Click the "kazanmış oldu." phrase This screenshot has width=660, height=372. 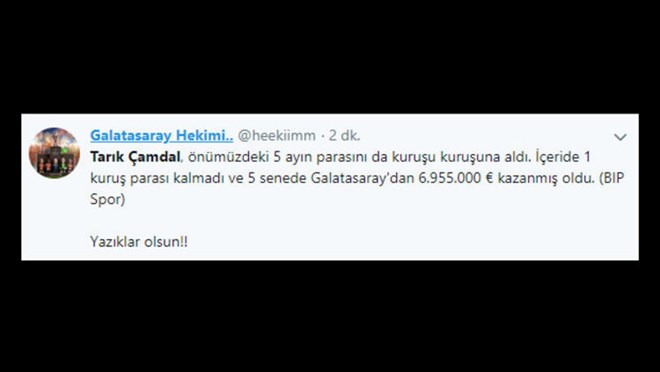(546, 178)
